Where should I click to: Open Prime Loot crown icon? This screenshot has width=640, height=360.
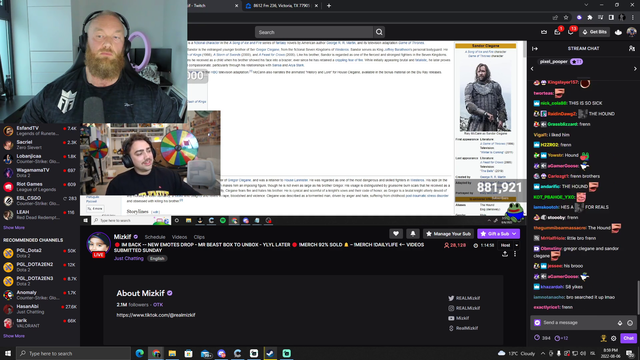click(x=544, y=32)
